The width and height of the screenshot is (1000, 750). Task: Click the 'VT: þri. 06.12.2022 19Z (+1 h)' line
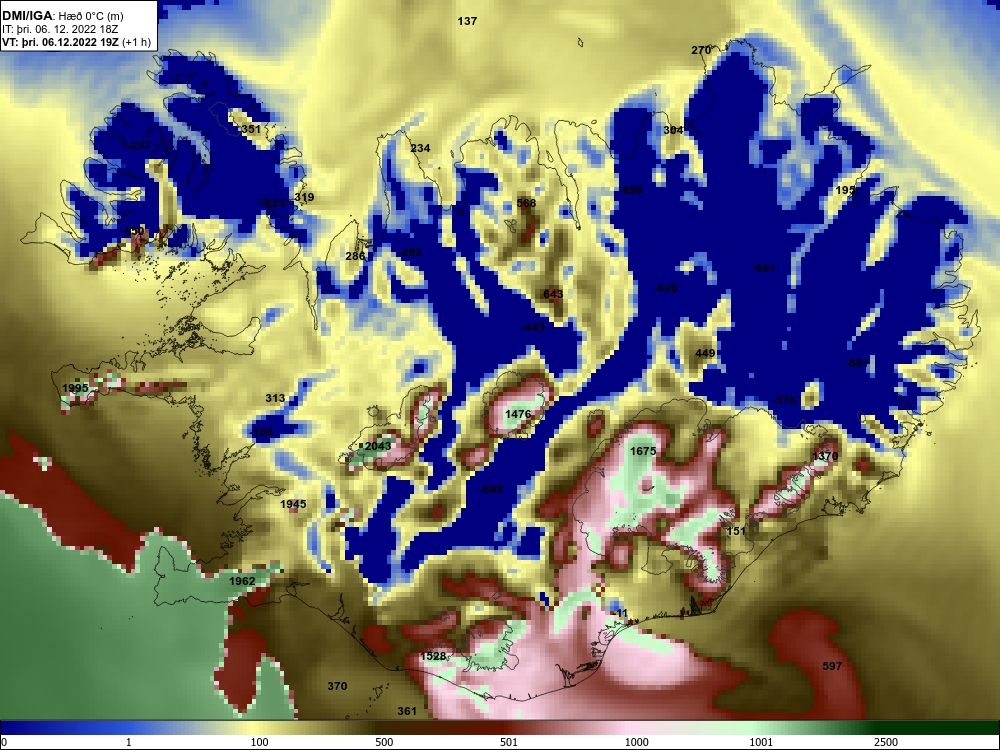76,43
